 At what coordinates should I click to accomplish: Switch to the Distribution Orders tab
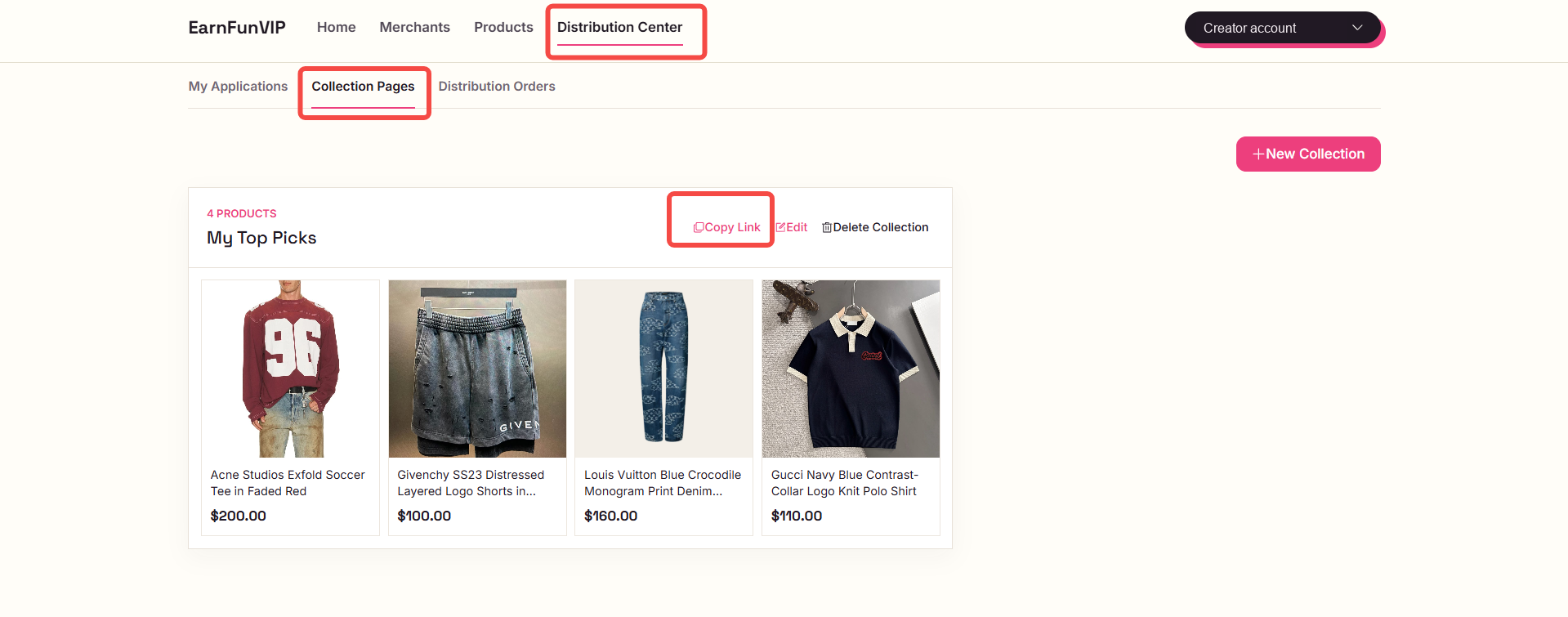pyautogui.click(x=497, y=86)
